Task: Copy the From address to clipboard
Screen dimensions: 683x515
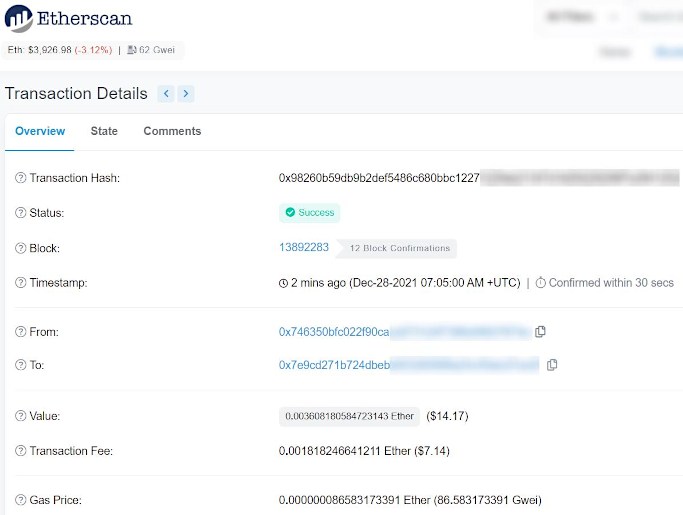Action: pos(541,331)
